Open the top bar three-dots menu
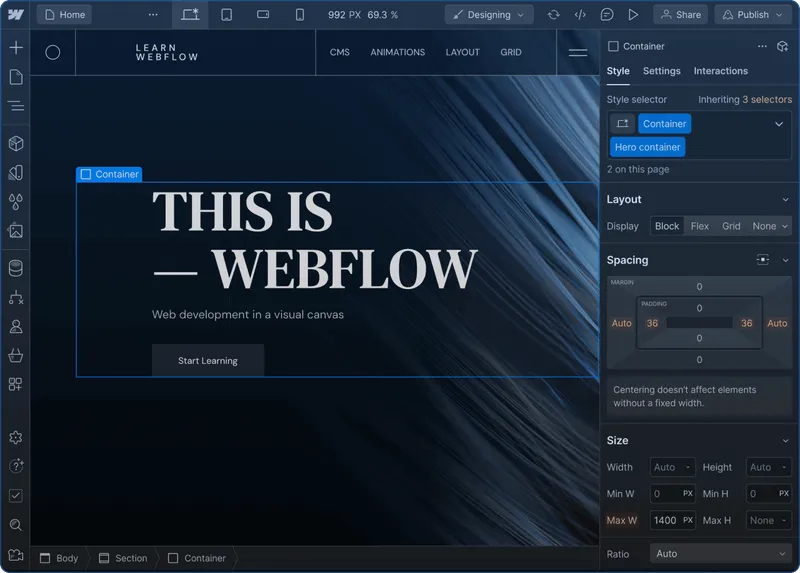 [153, 15]
